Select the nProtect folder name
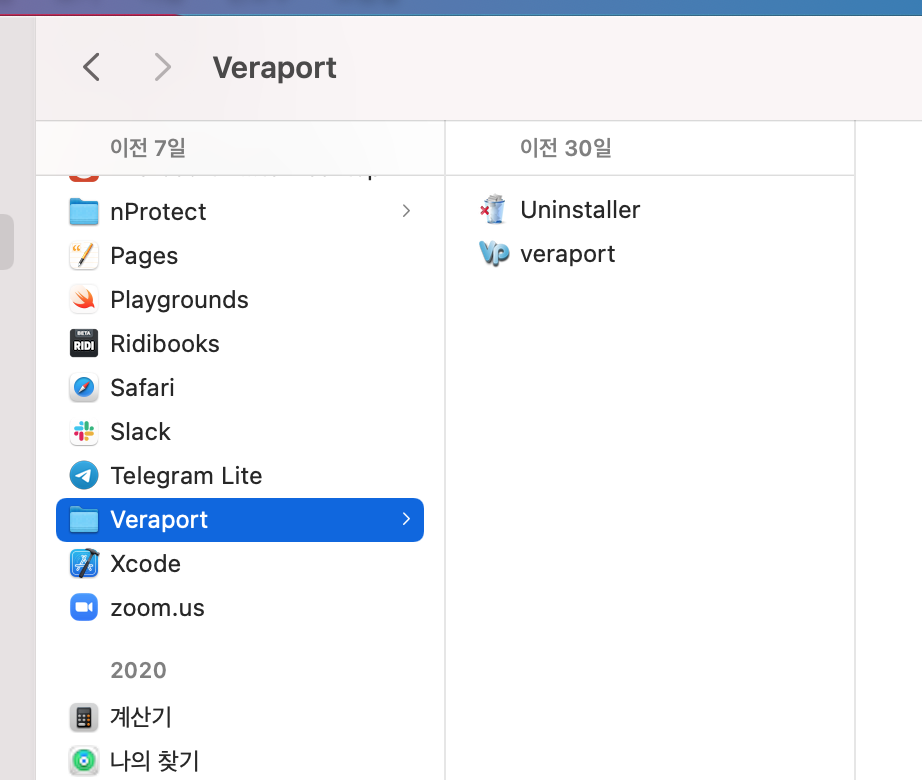 [x=158, y=212]
